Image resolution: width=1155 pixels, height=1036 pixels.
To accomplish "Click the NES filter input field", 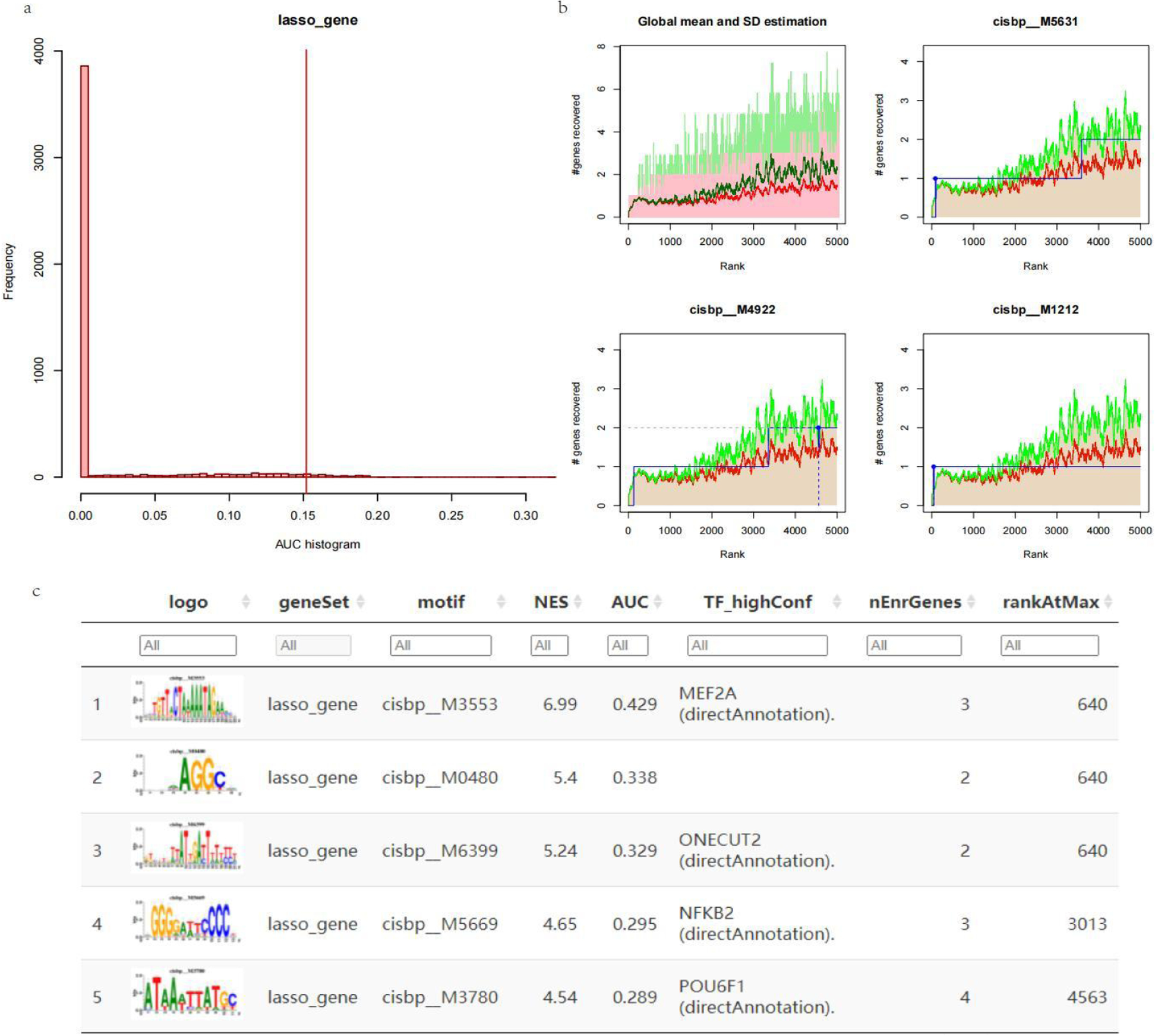I will 550,645.
